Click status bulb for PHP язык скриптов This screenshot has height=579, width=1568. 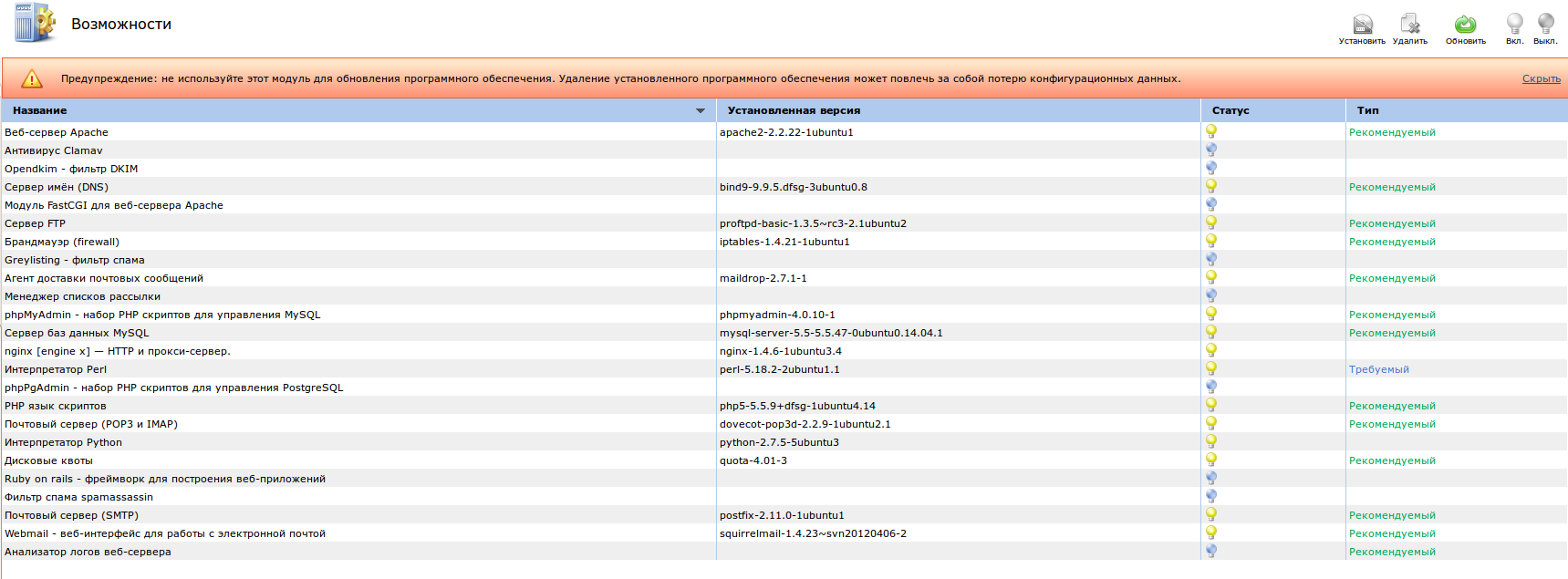[1211, 405]
